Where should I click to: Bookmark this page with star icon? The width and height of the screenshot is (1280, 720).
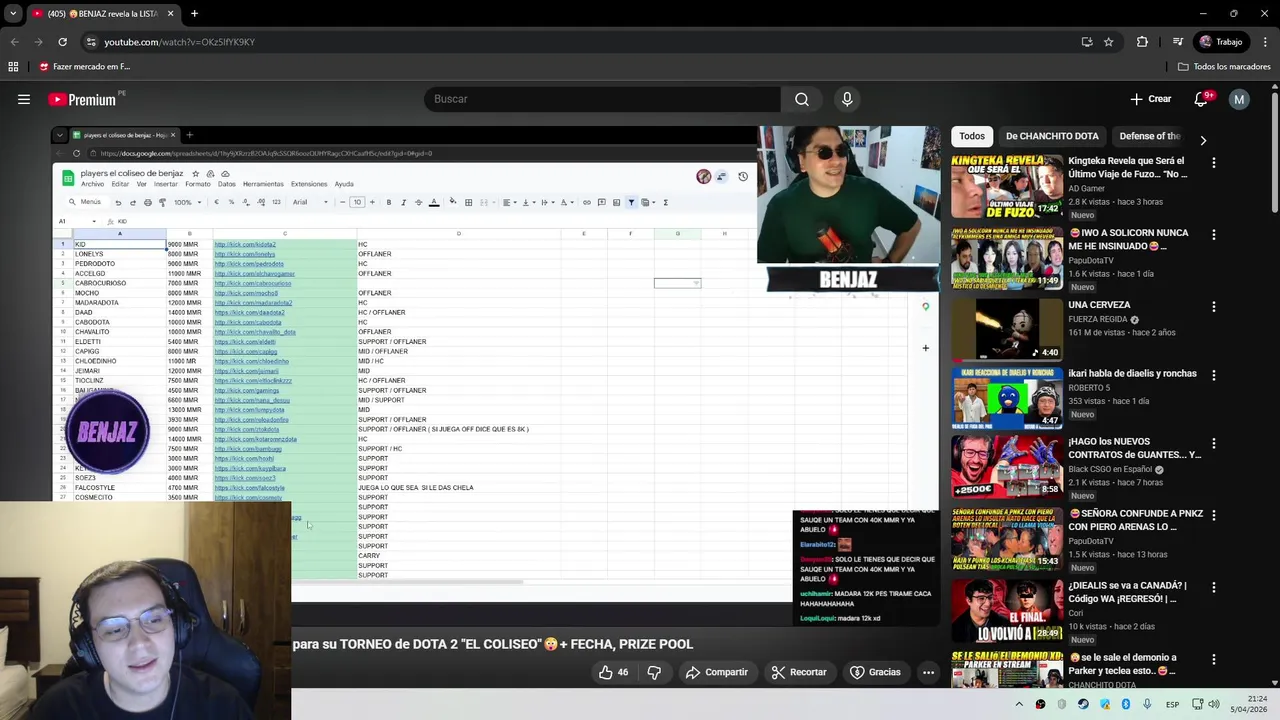[1108, 42]
